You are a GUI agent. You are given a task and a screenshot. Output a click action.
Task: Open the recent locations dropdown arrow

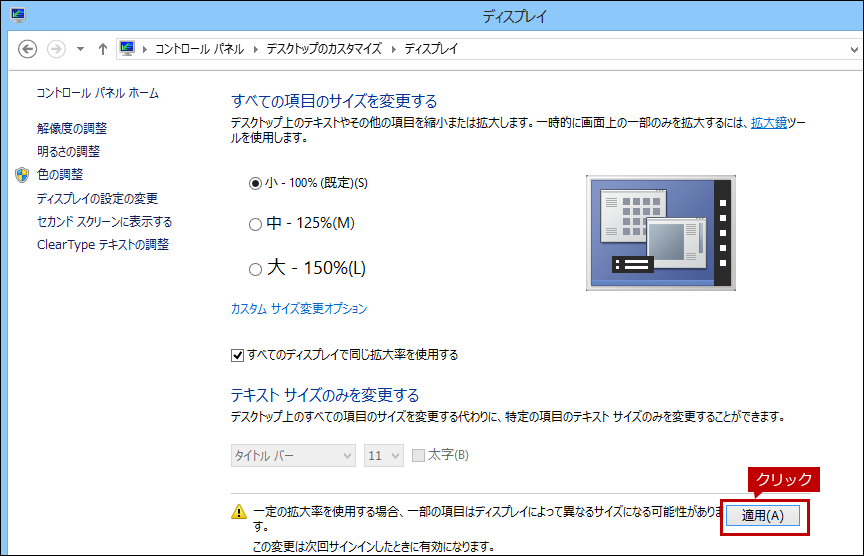point(80,49)
